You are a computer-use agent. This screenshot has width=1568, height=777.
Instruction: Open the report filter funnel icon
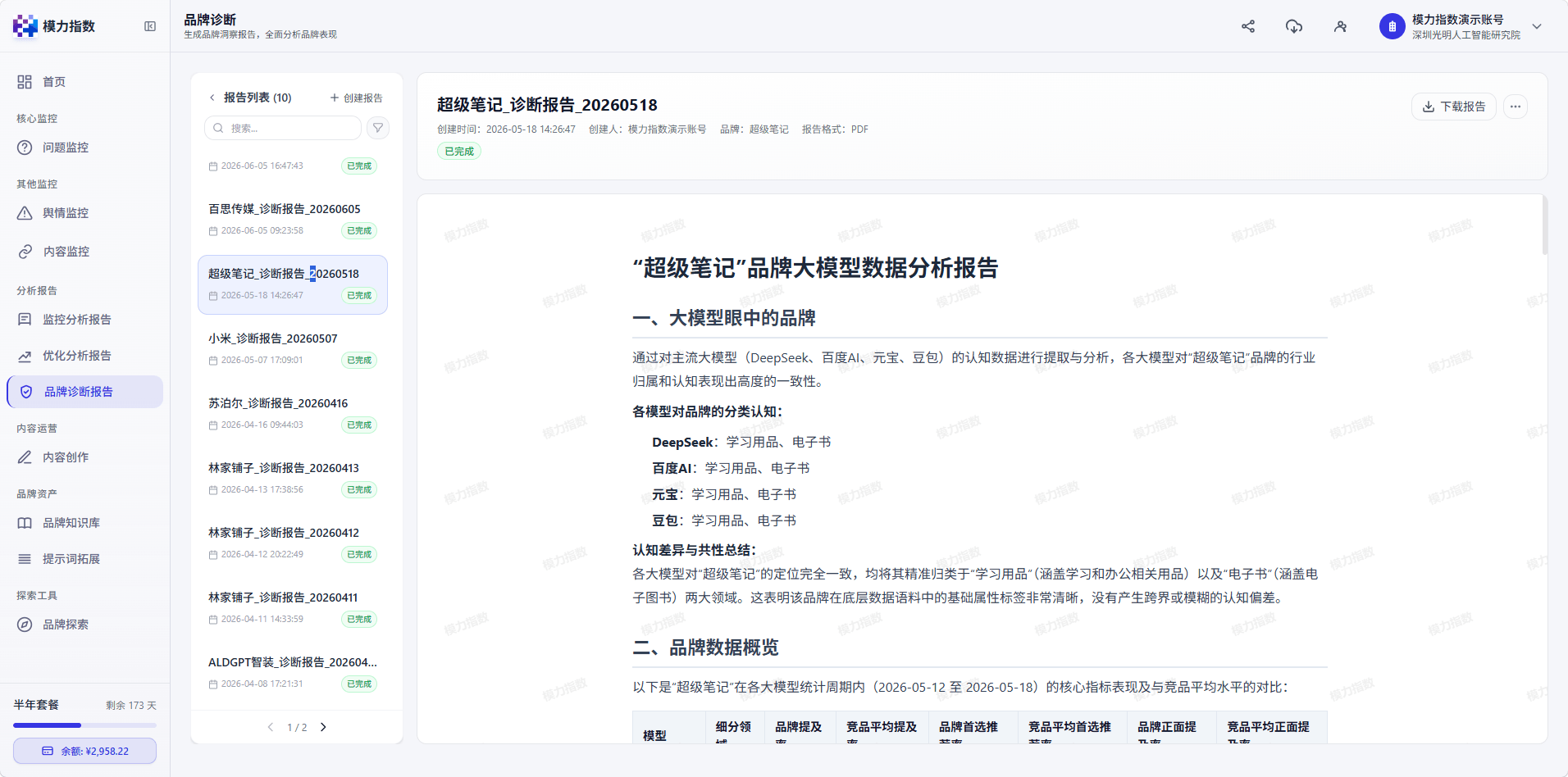tap(378, 128)
